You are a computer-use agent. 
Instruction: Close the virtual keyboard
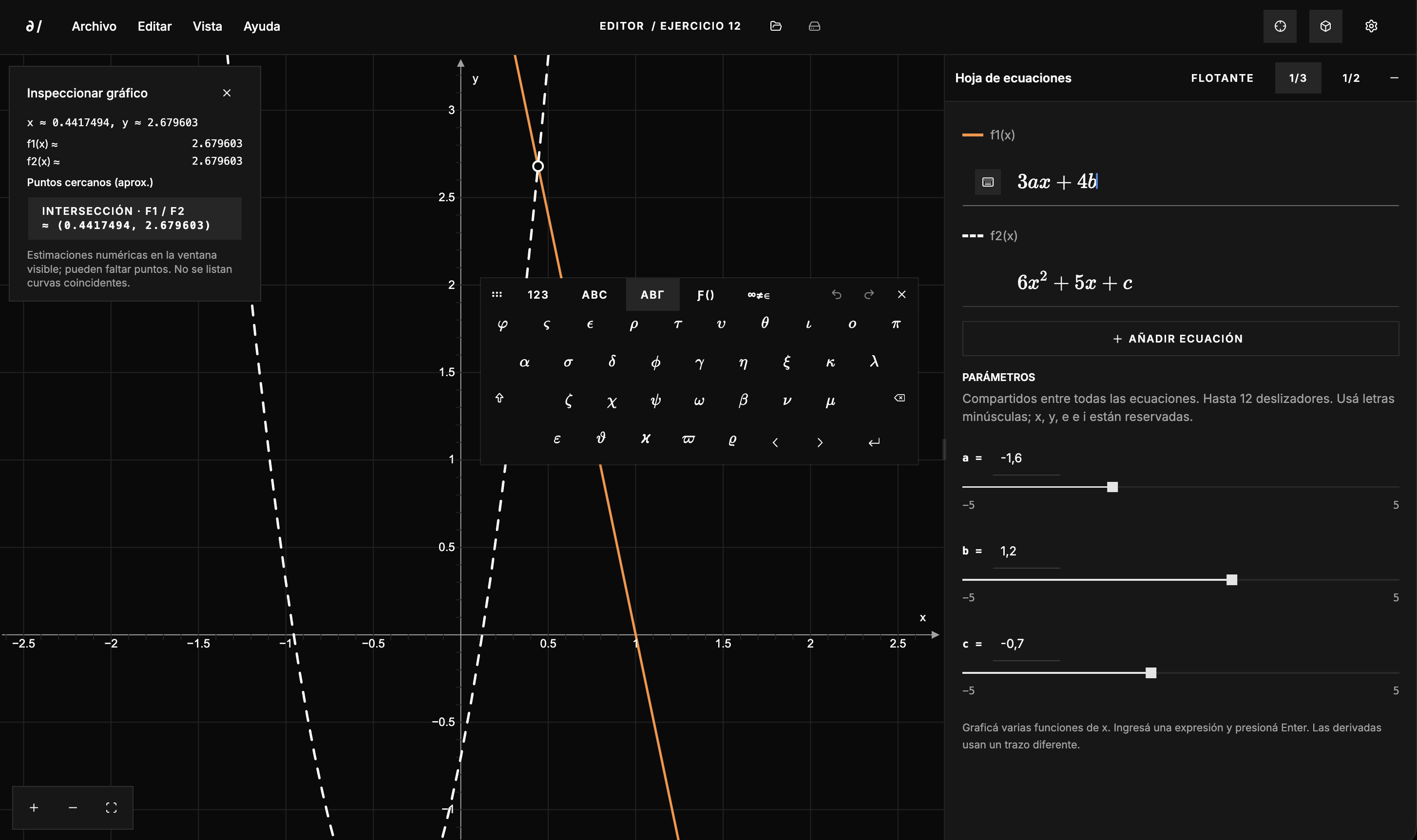(901, 294)
